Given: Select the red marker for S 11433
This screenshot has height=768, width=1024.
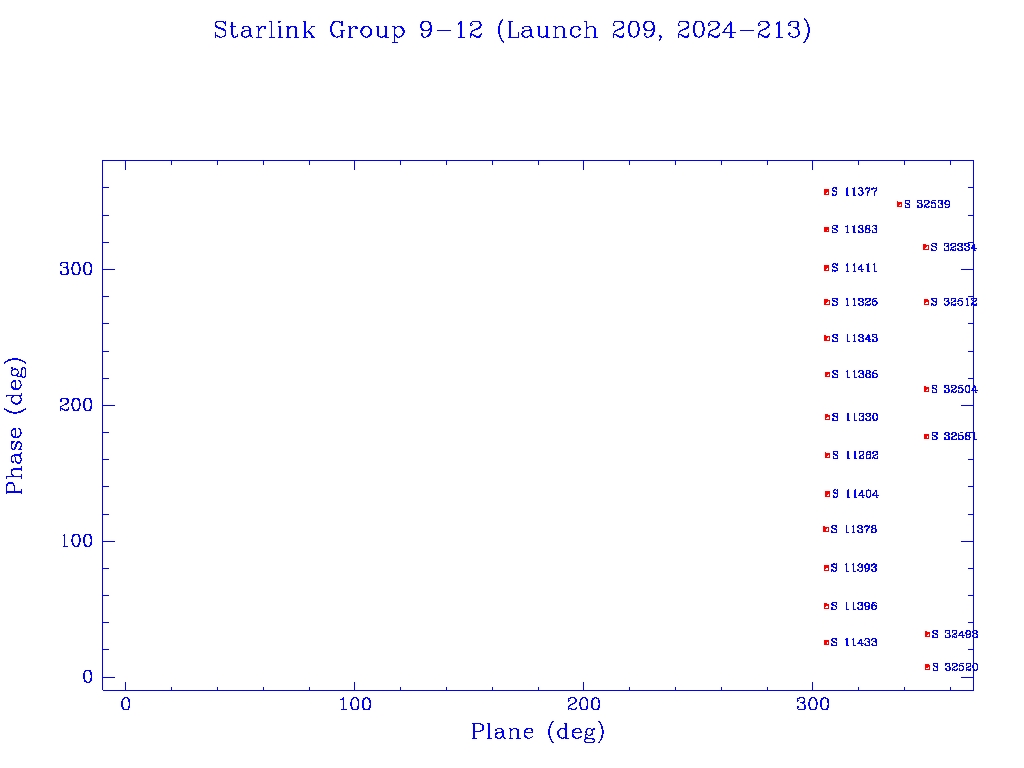Looking at the screenshot, I should coord(826,642).
